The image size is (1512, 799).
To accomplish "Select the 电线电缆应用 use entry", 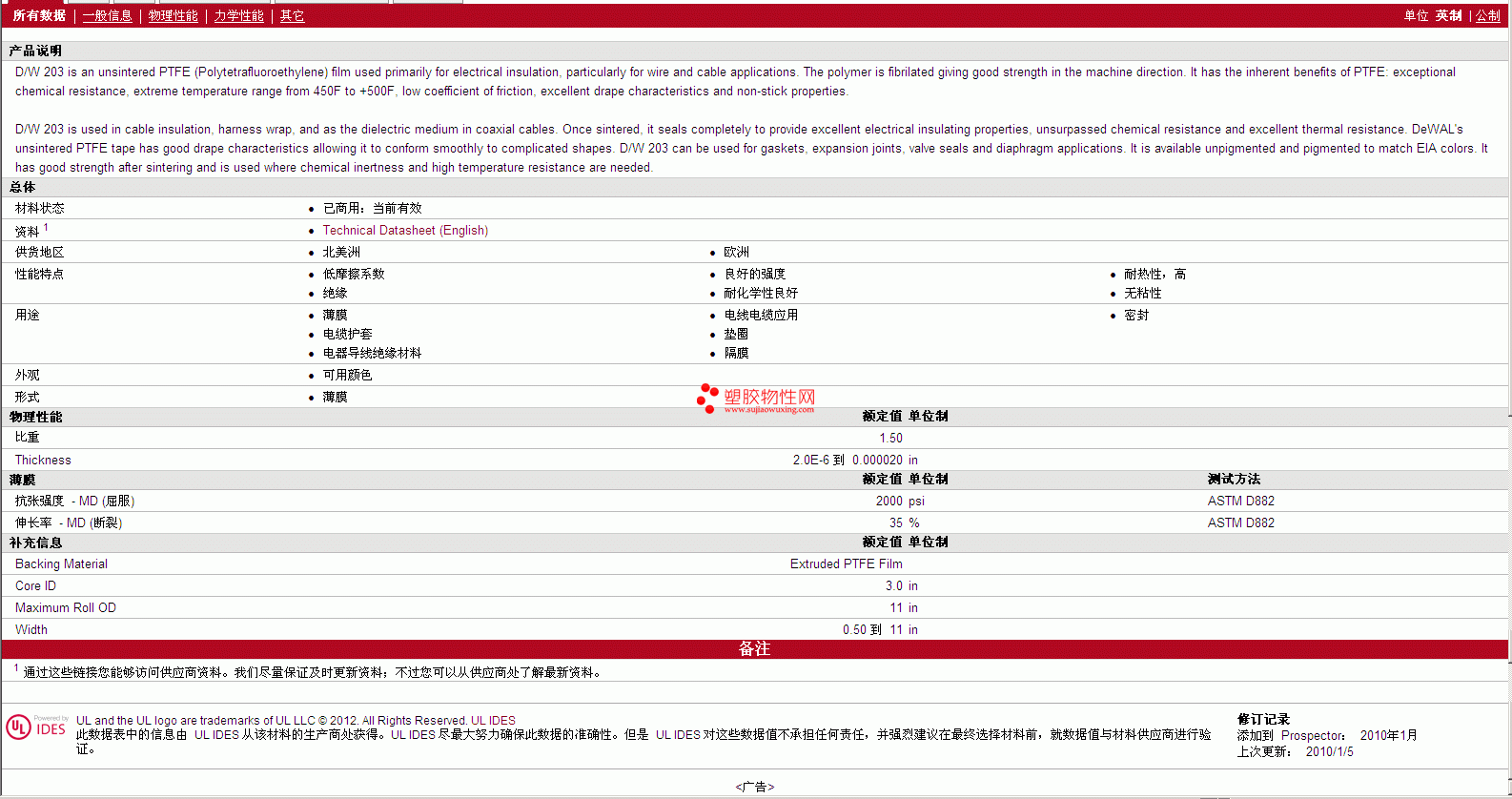I will click(x=761, y=316).
